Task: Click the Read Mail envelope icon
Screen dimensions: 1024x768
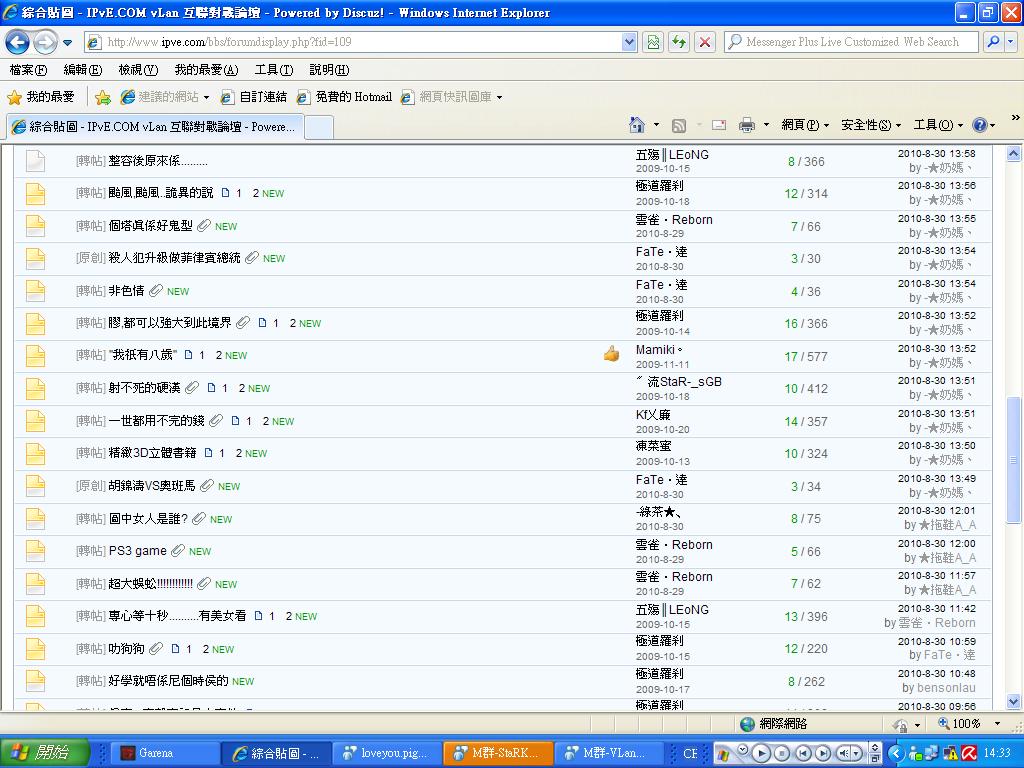Action: pos(718,125)
